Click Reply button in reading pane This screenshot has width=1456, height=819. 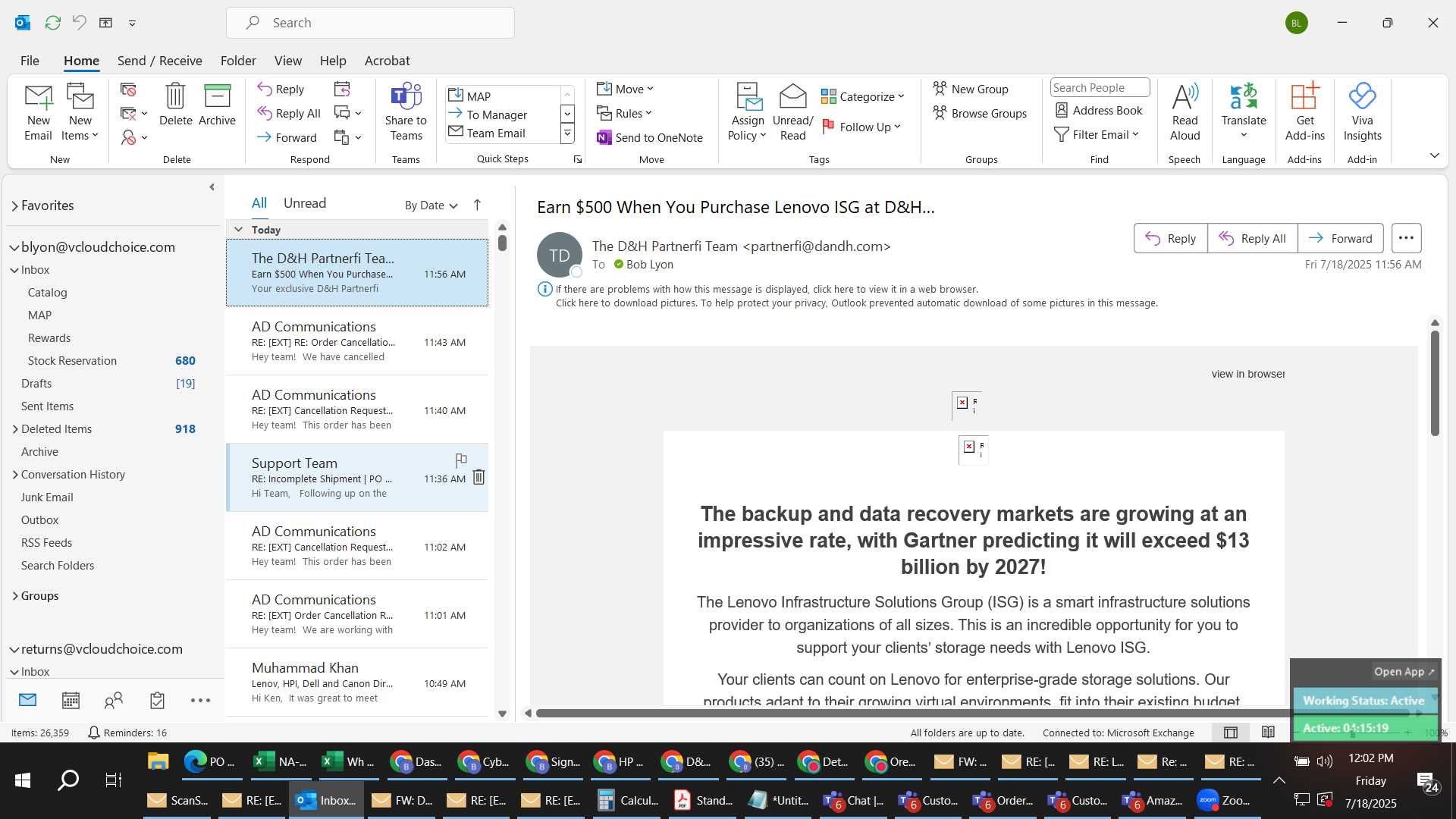tap(1170, 238)
